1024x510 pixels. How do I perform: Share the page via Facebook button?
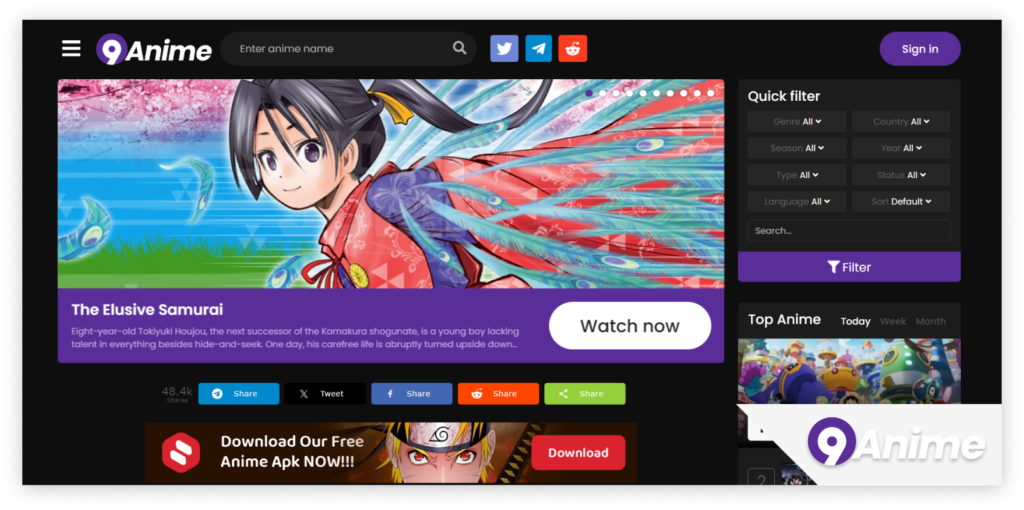411,394
